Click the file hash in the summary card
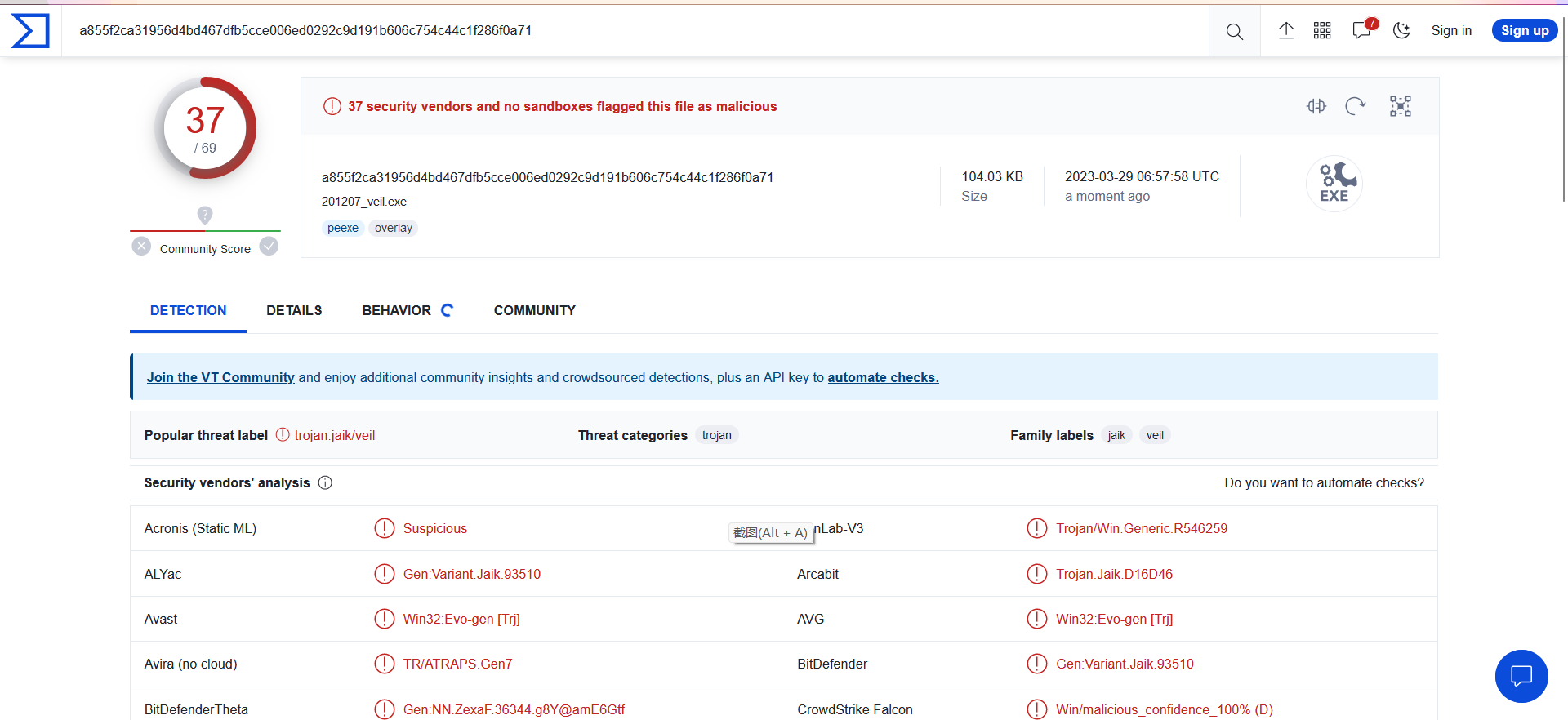This screenshot has height=720, width=1568. click(x=547, y=177)
